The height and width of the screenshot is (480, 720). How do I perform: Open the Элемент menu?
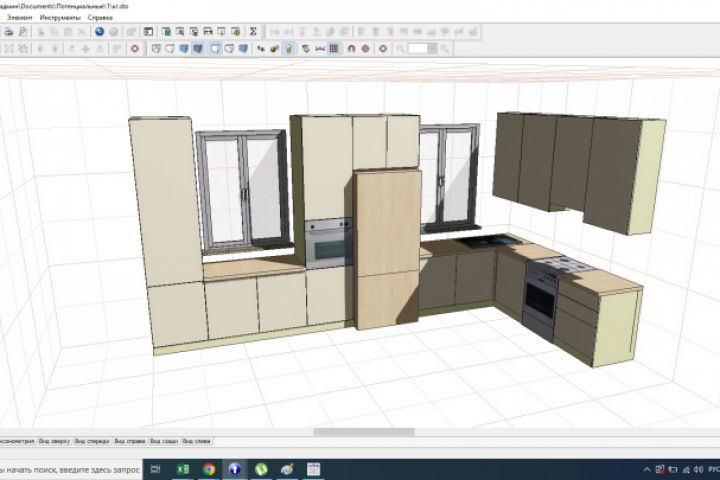coord(20,17)
